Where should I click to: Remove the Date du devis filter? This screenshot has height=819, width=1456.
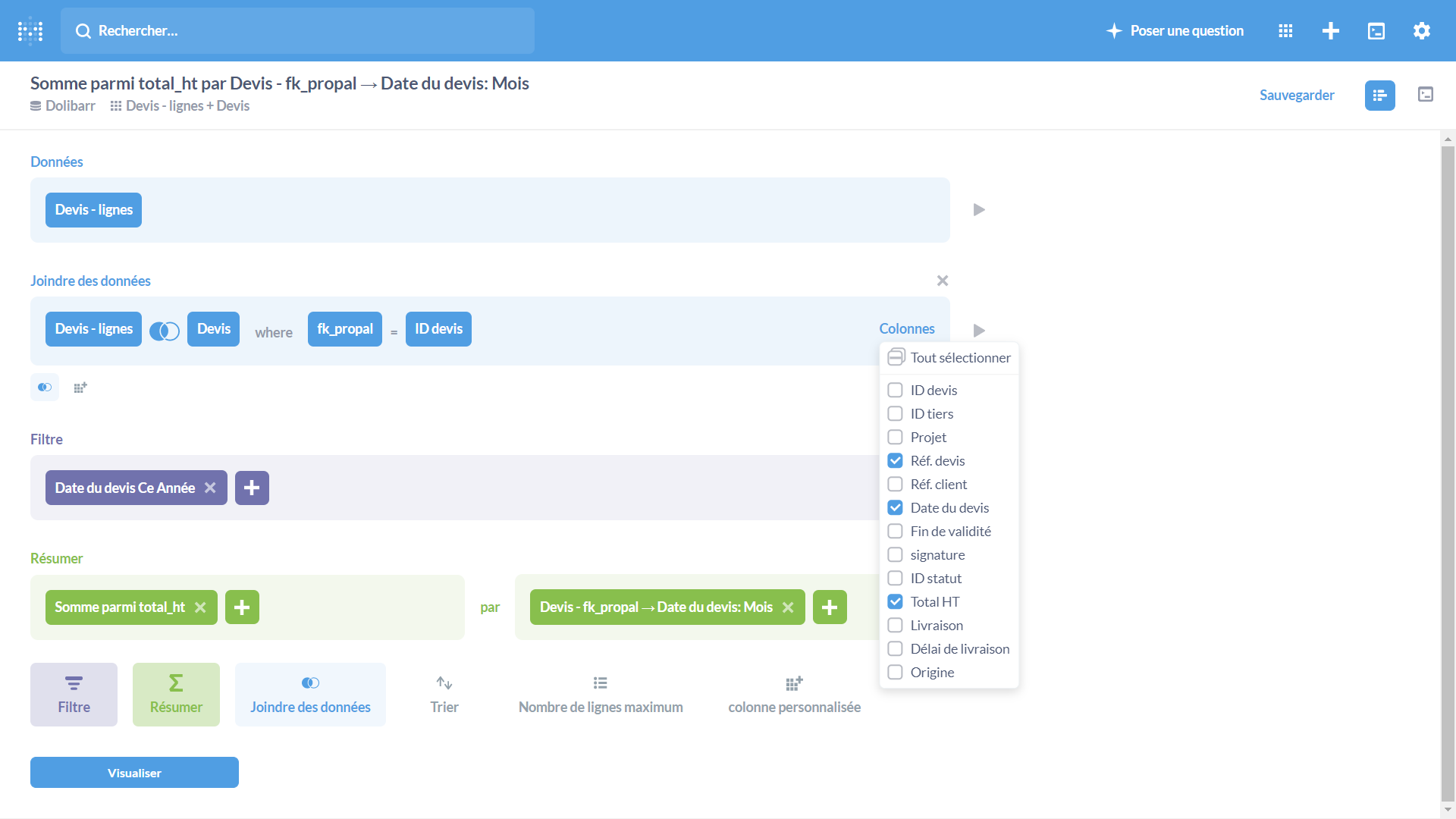[x=211, y=488]
